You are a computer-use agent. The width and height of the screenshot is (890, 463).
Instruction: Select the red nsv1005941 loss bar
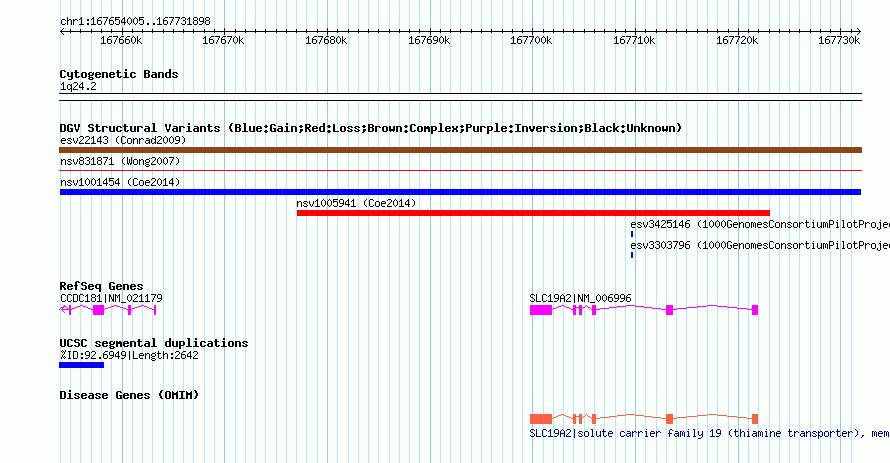tap(533, 213)
